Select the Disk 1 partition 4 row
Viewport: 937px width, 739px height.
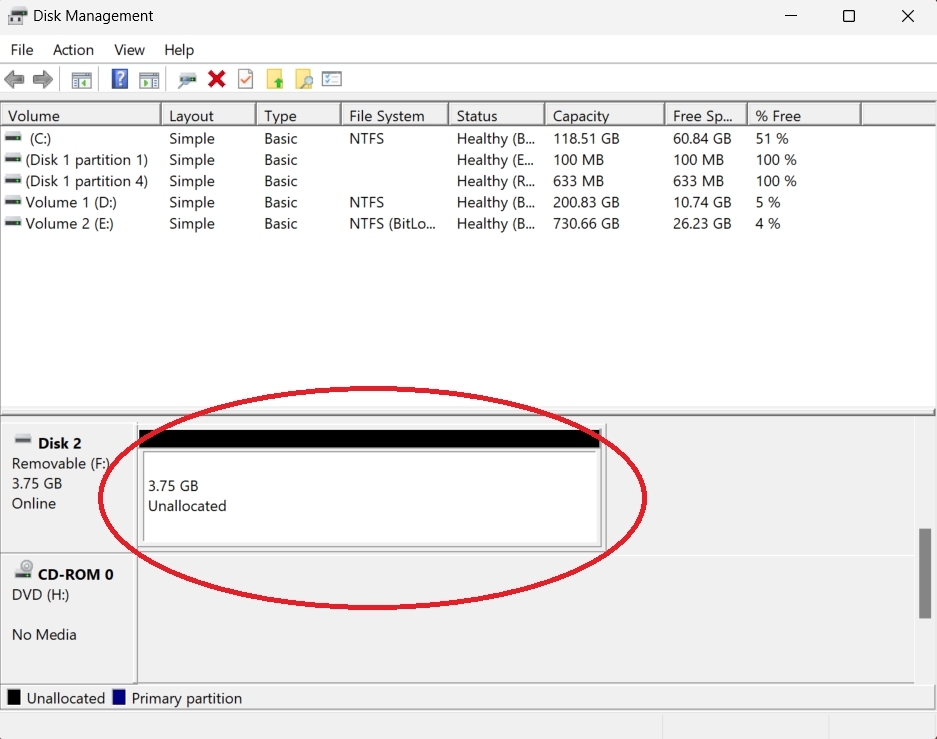click(86, 182)
